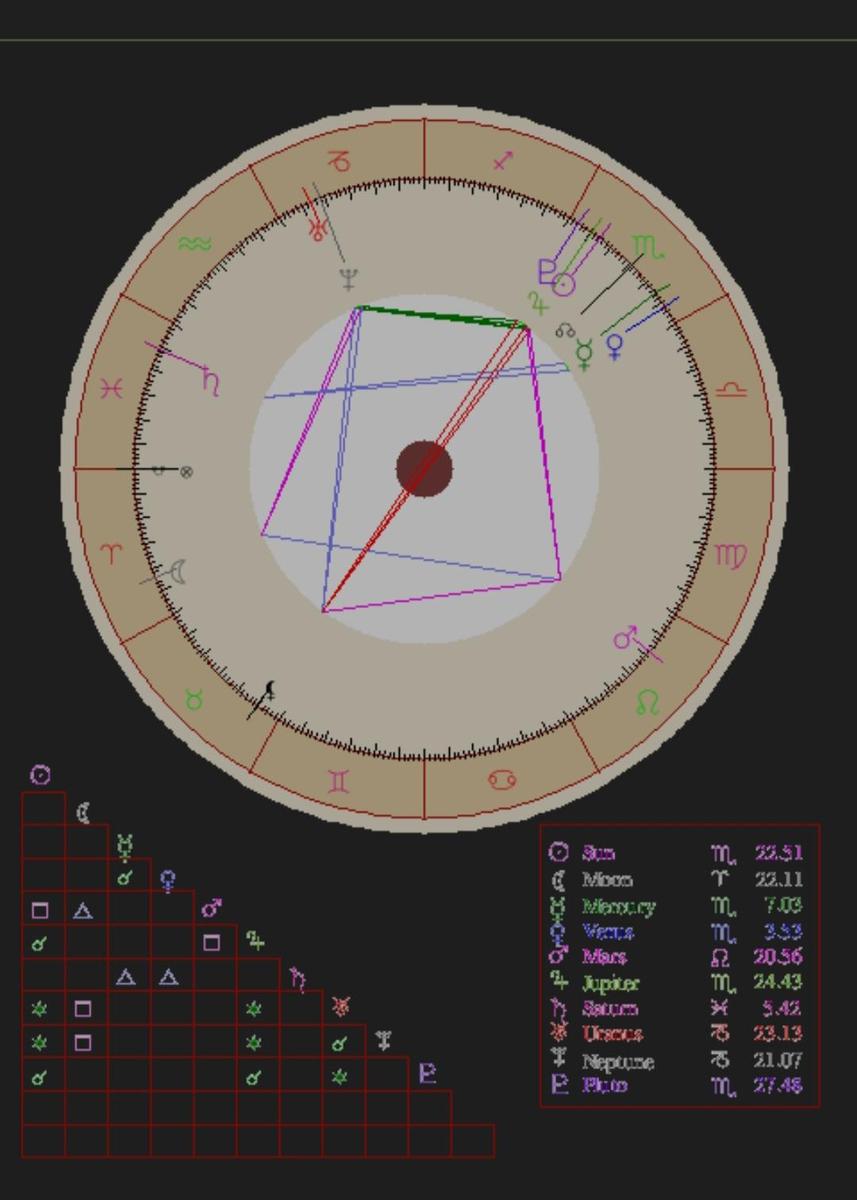Select the Virgo sign on the zodiac ring
857x1200 pixels.
731,555
